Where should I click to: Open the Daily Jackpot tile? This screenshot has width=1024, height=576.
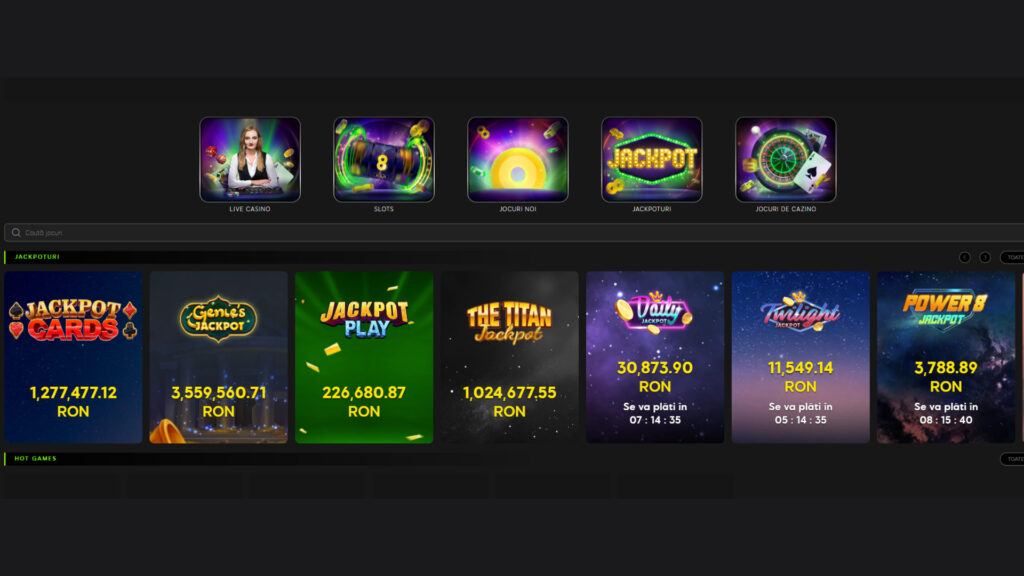655,357
